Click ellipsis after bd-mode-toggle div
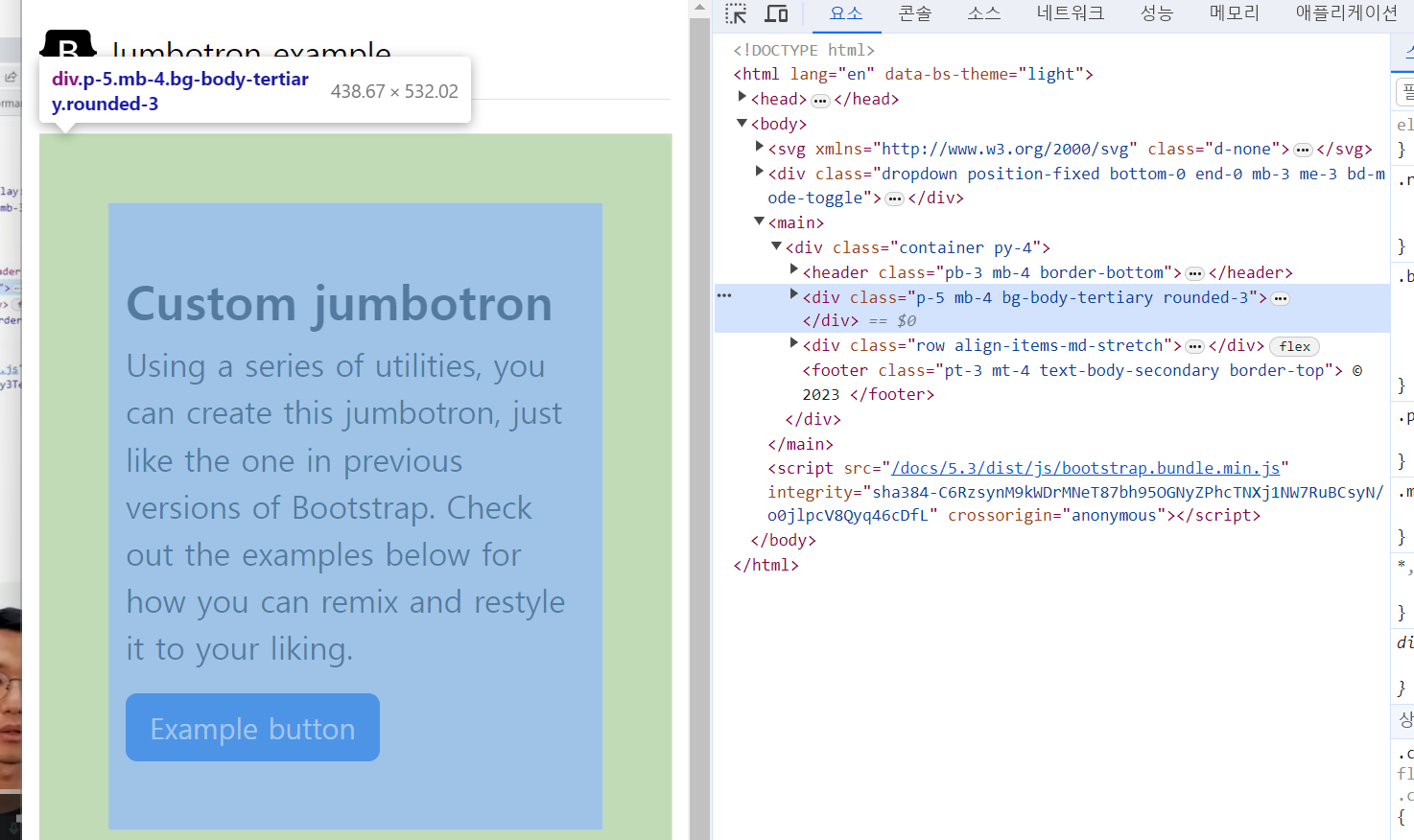Image resolution: width=1414 pixels, height=840 pixels. 894,198
